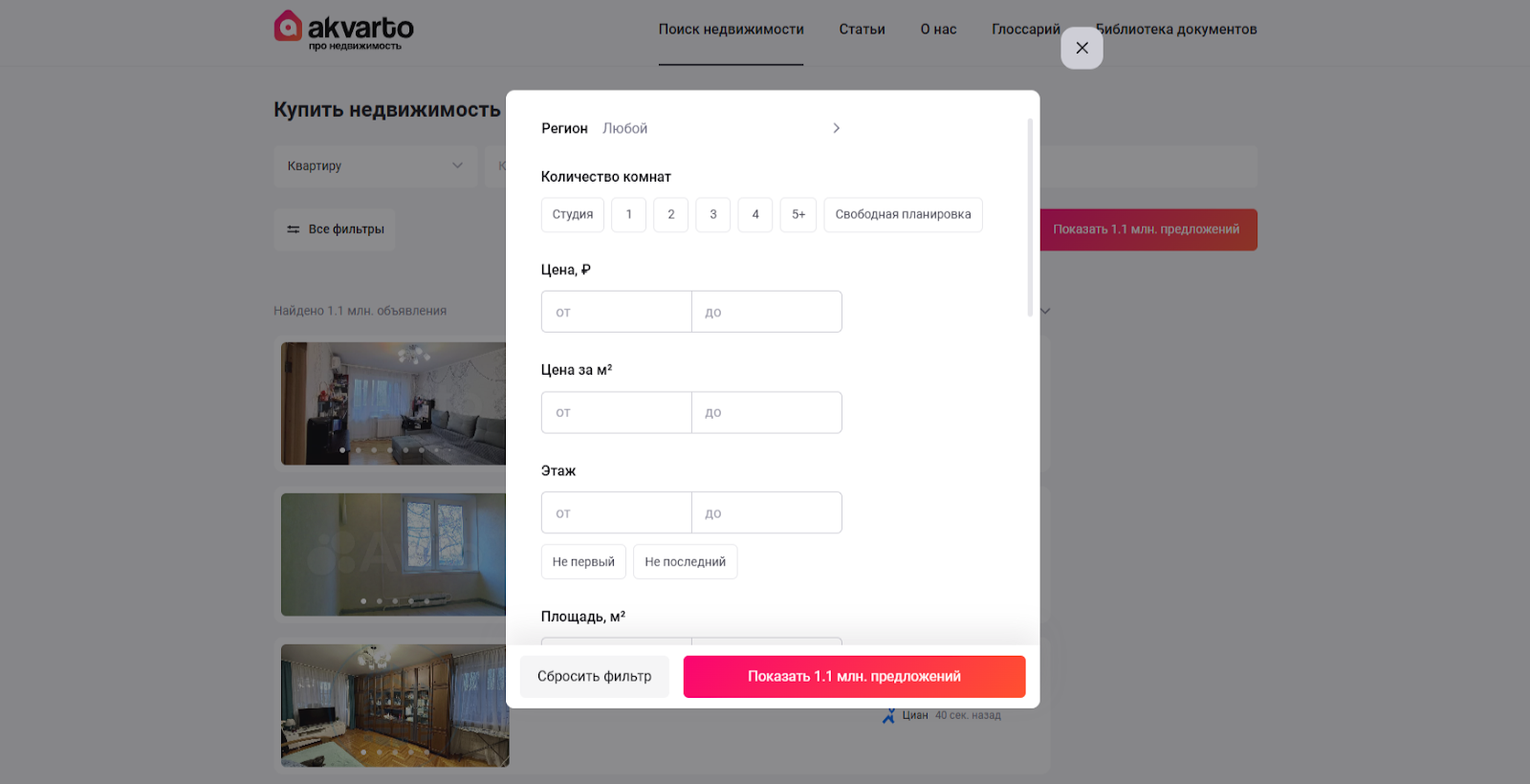Open second listing photo with empty room
The height and width of the screenshot is (784, 1530).
(394, 555)
